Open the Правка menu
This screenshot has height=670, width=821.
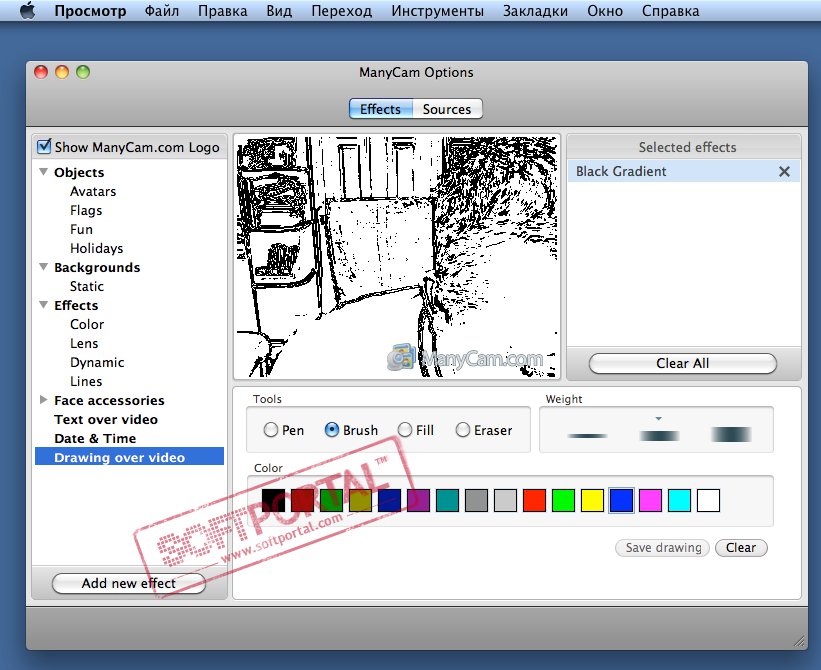[223, 11]
